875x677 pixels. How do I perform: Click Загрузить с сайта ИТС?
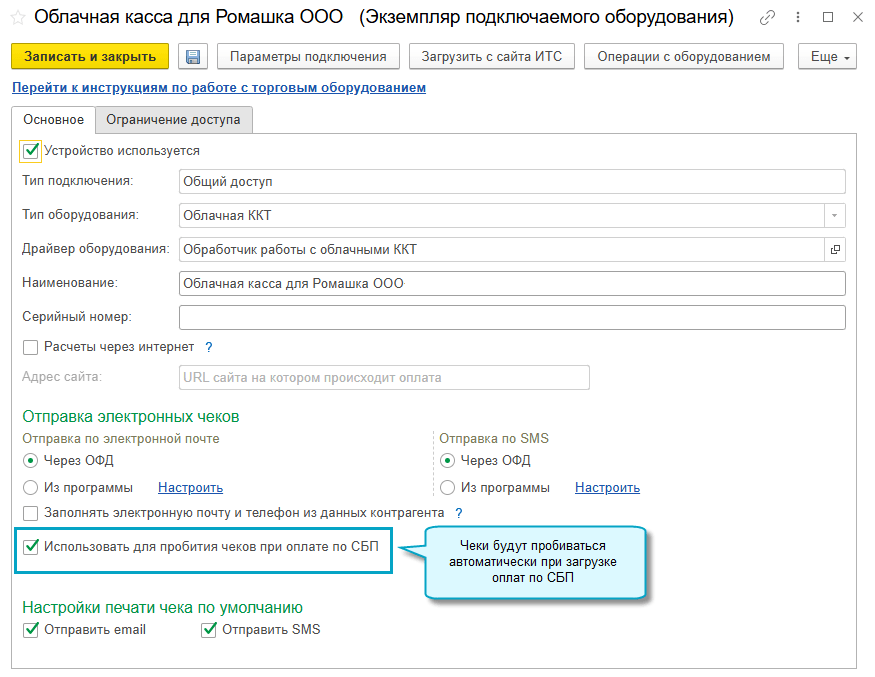pos(492,57)
